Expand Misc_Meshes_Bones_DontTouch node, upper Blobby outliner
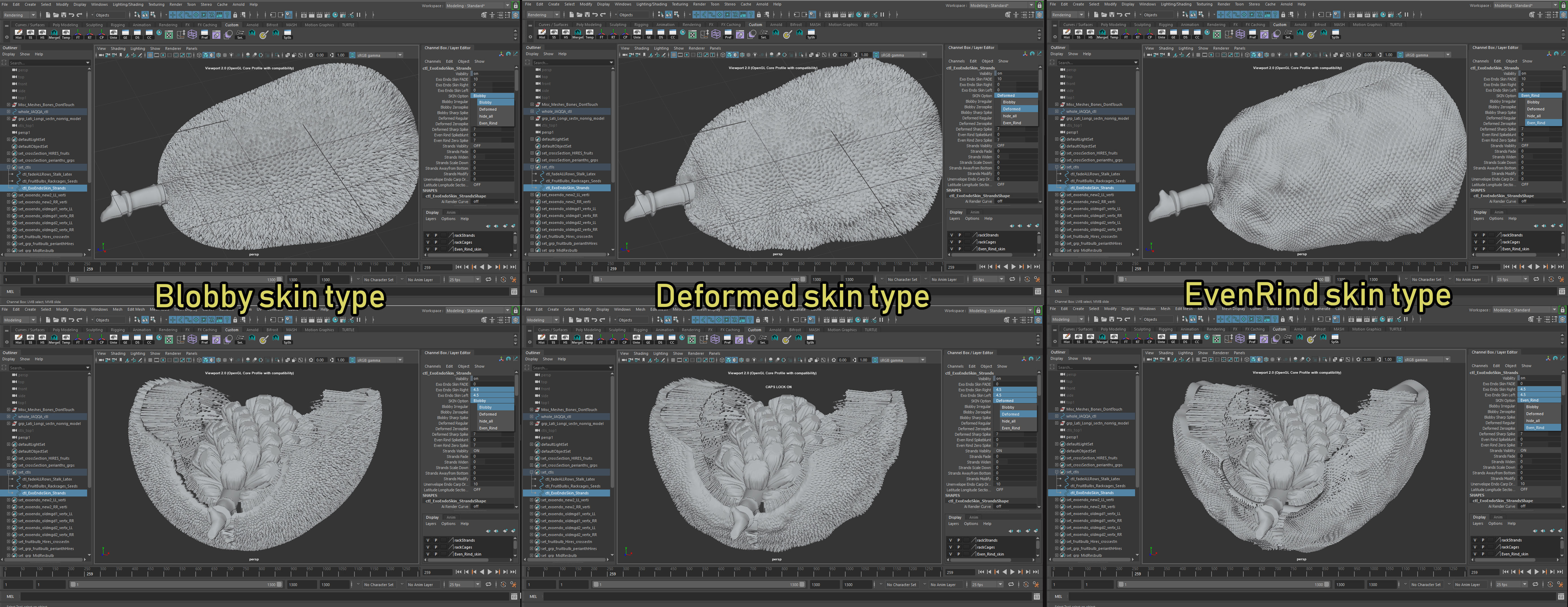 pyautogui.click(x=8, y=105)
